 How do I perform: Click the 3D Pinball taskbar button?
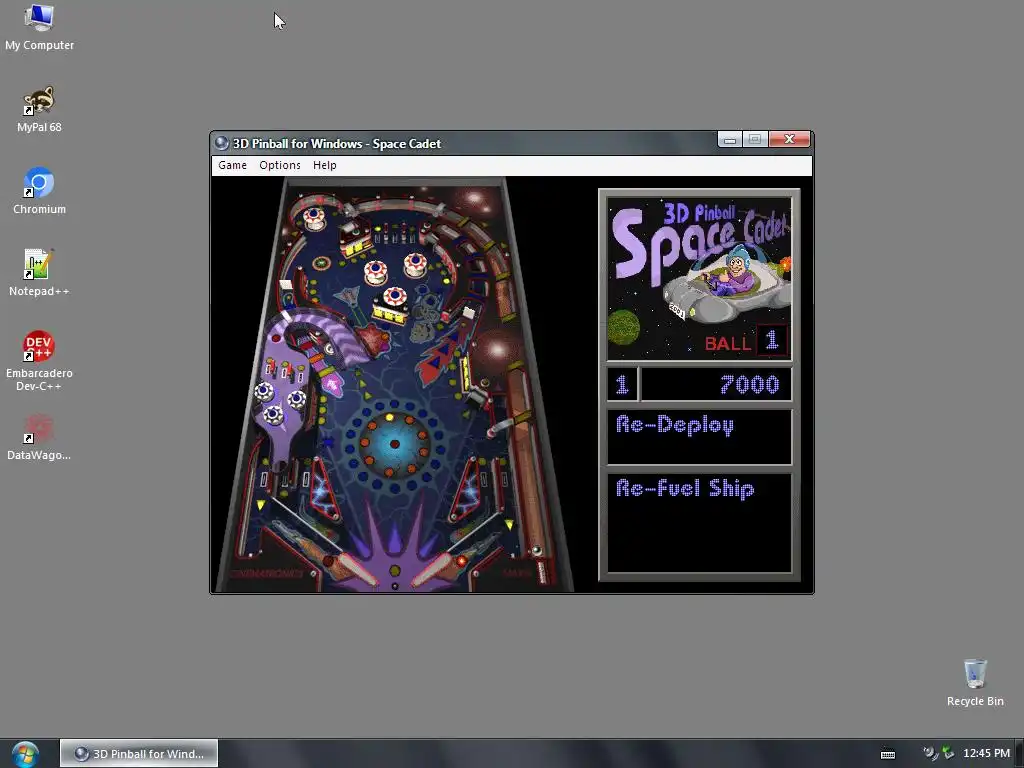pos(139,754)
